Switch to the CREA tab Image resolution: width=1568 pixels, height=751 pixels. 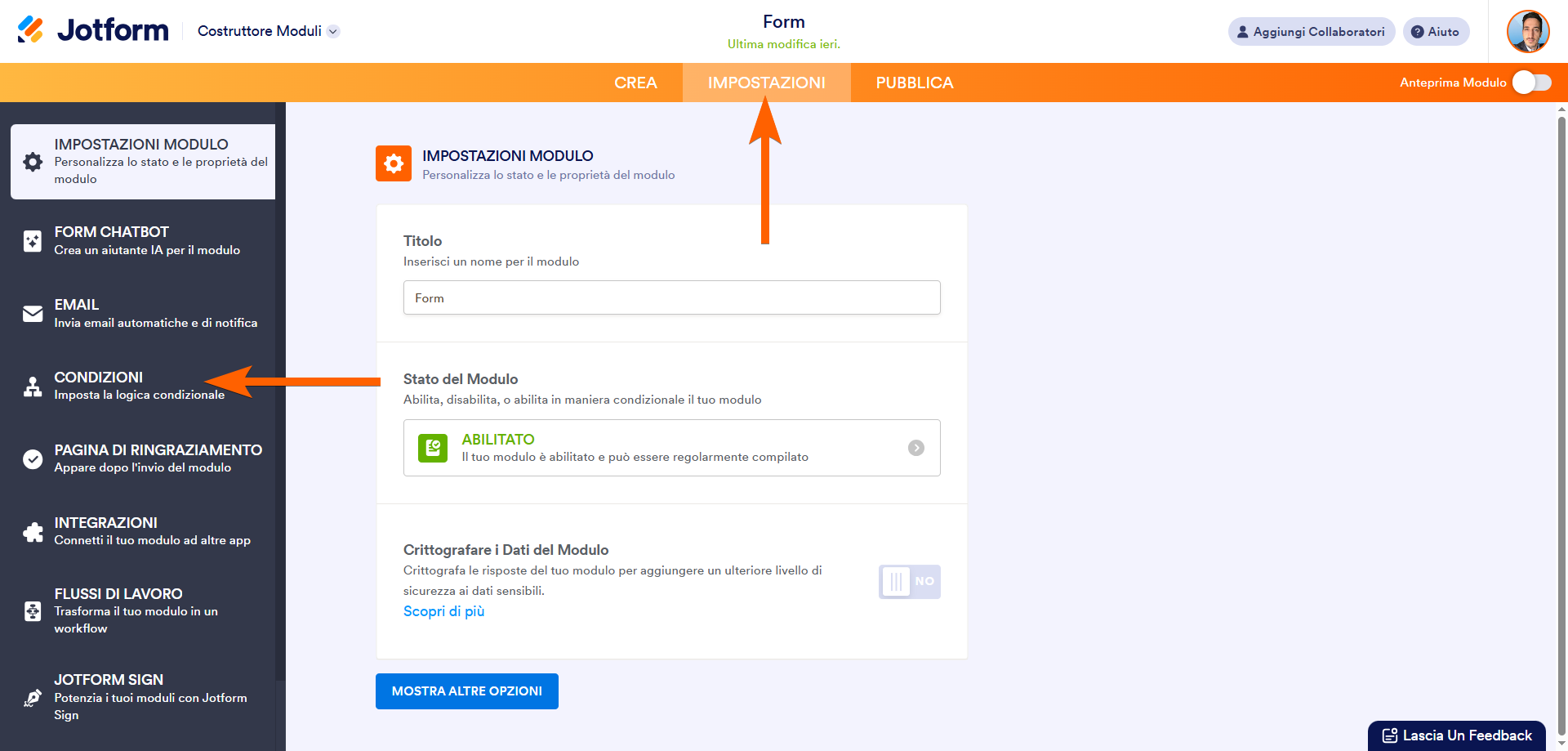635,83
